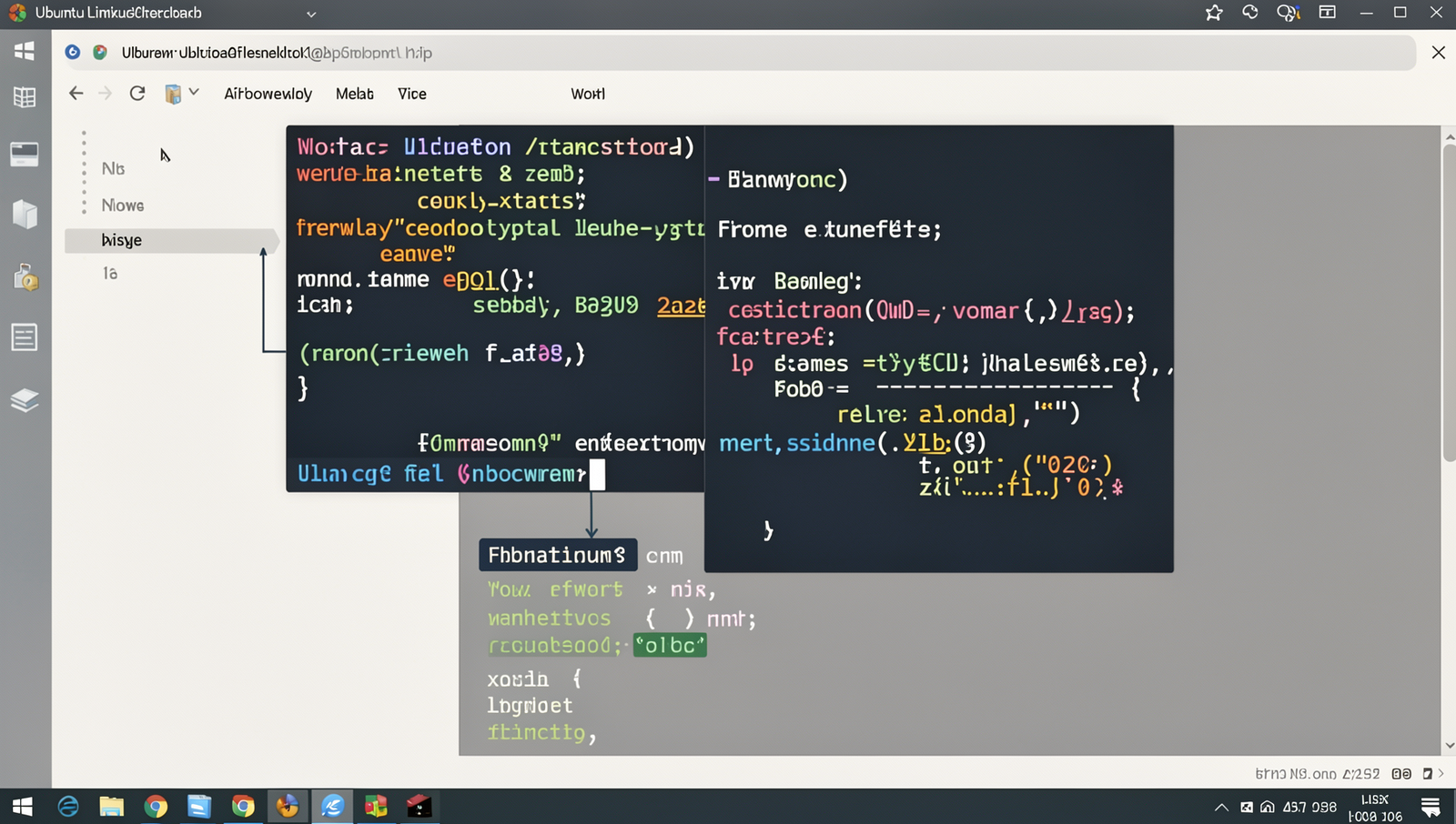Click the vertical scrollbar thumb

tap(1449, 303)
